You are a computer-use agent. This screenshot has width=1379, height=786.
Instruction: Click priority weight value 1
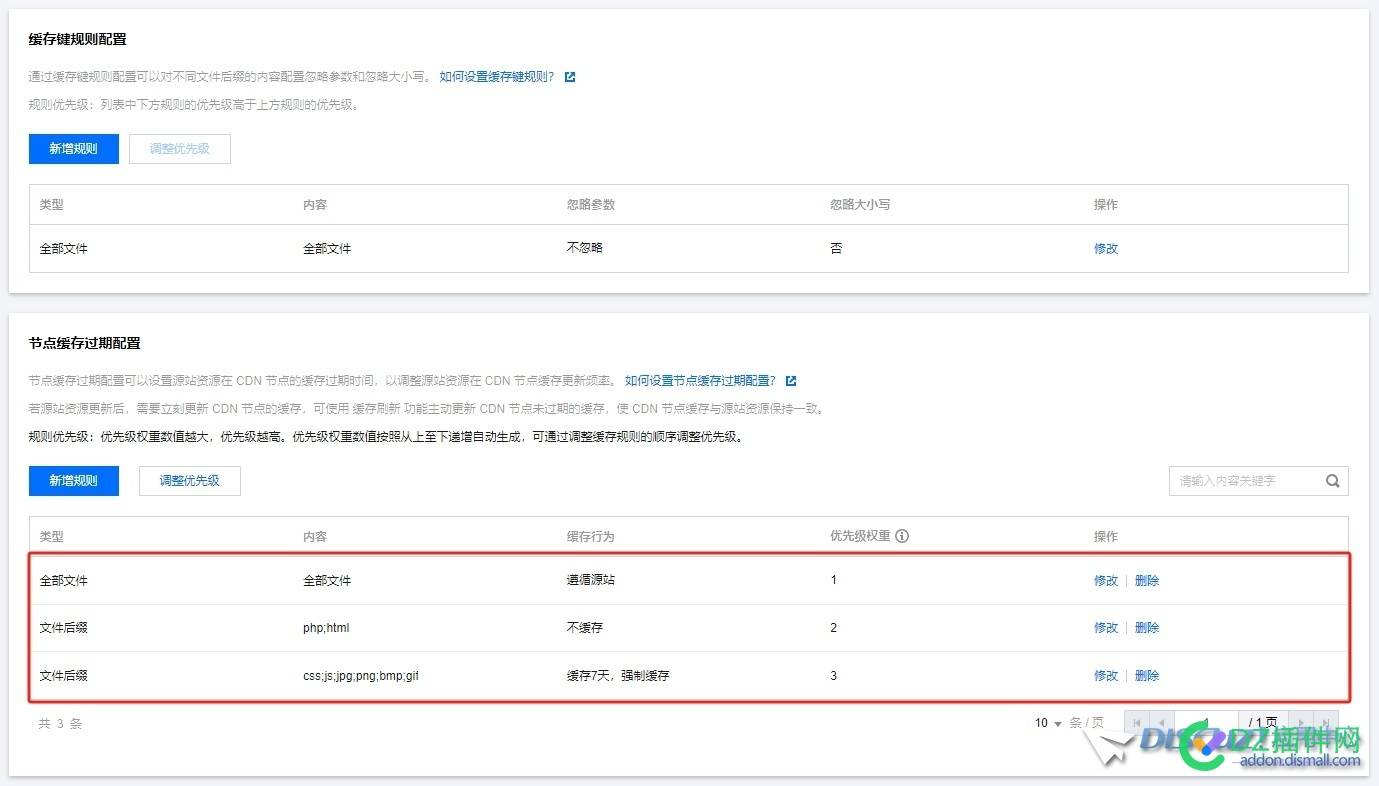tap(834, 580)
